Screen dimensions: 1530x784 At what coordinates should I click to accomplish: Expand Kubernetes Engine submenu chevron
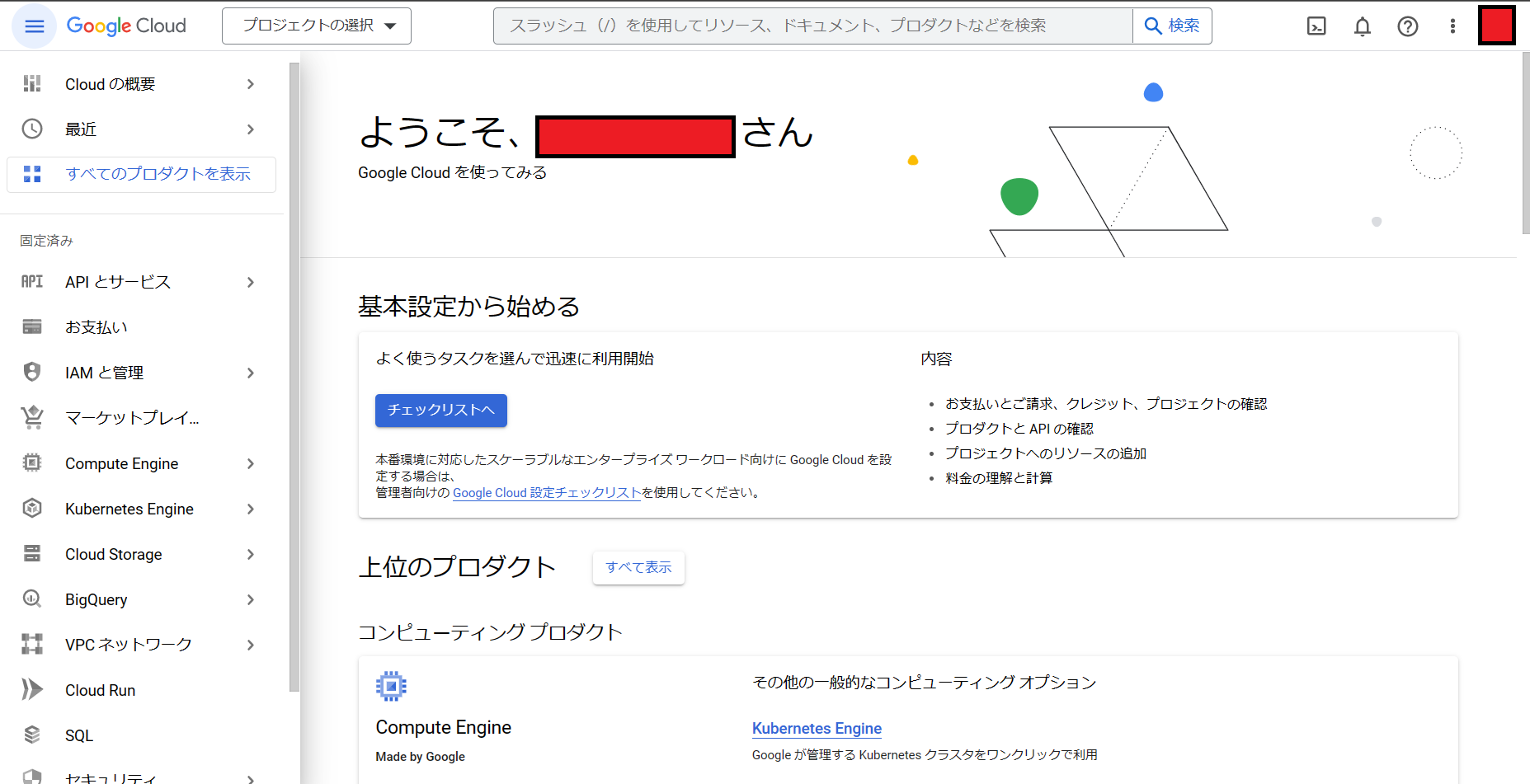pos(251,509)
